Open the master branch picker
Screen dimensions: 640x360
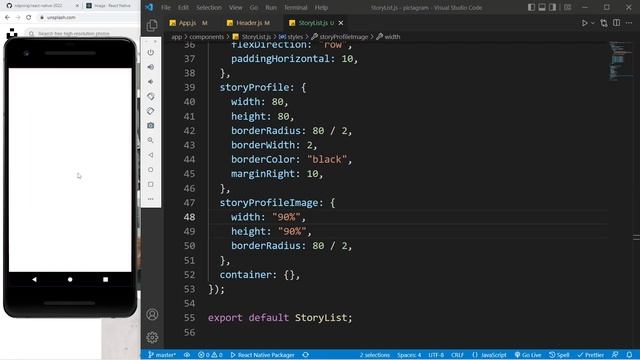point(162,355)
